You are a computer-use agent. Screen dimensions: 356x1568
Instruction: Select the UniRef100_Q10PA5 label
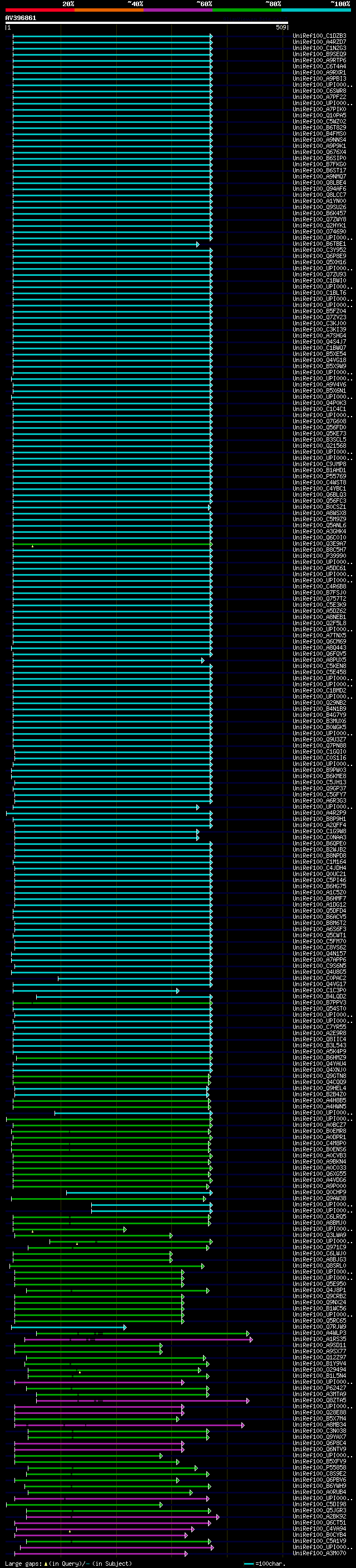pos(319,116)
